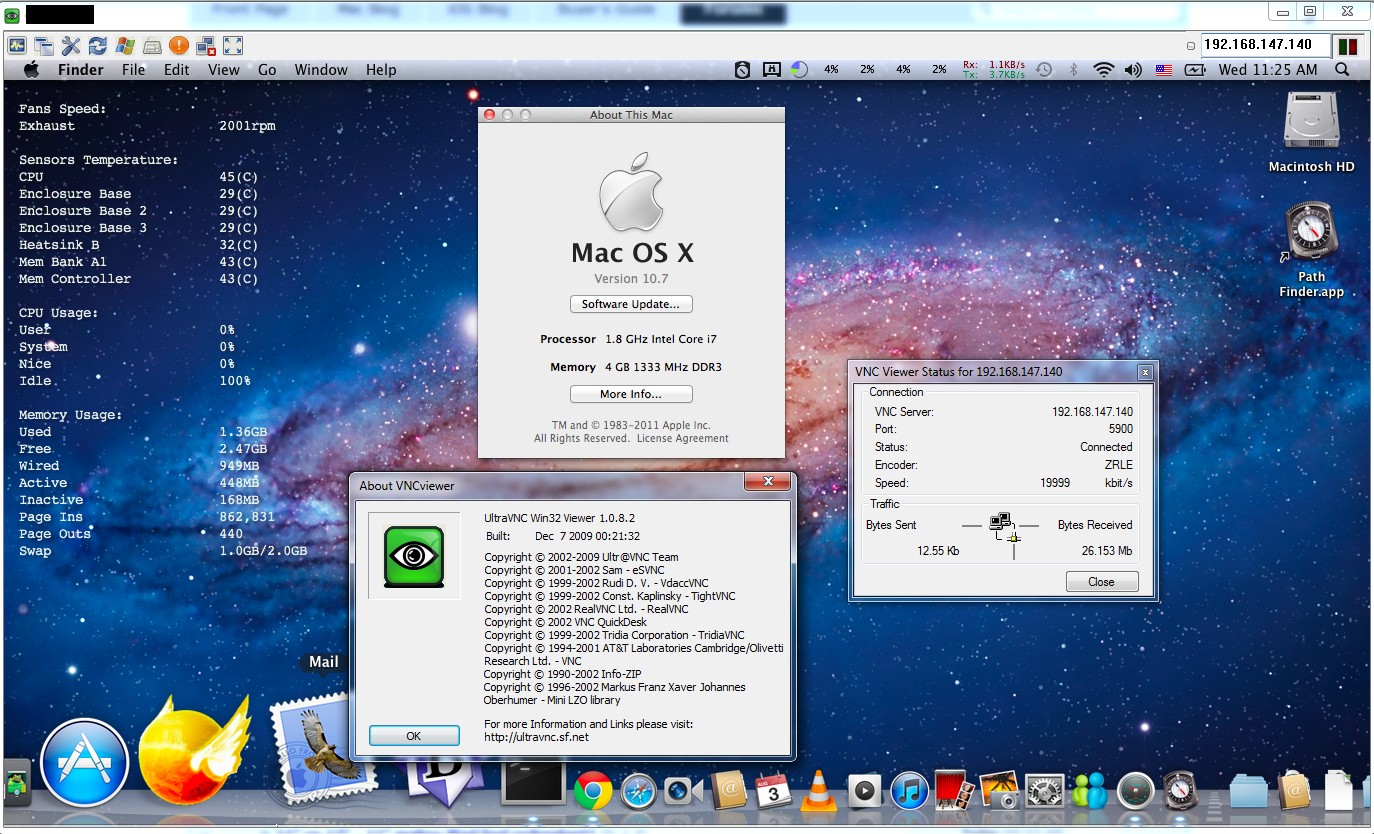Open the US flag input source menu
Viewport: 1374px width, 834px height.
(1163, 70)
